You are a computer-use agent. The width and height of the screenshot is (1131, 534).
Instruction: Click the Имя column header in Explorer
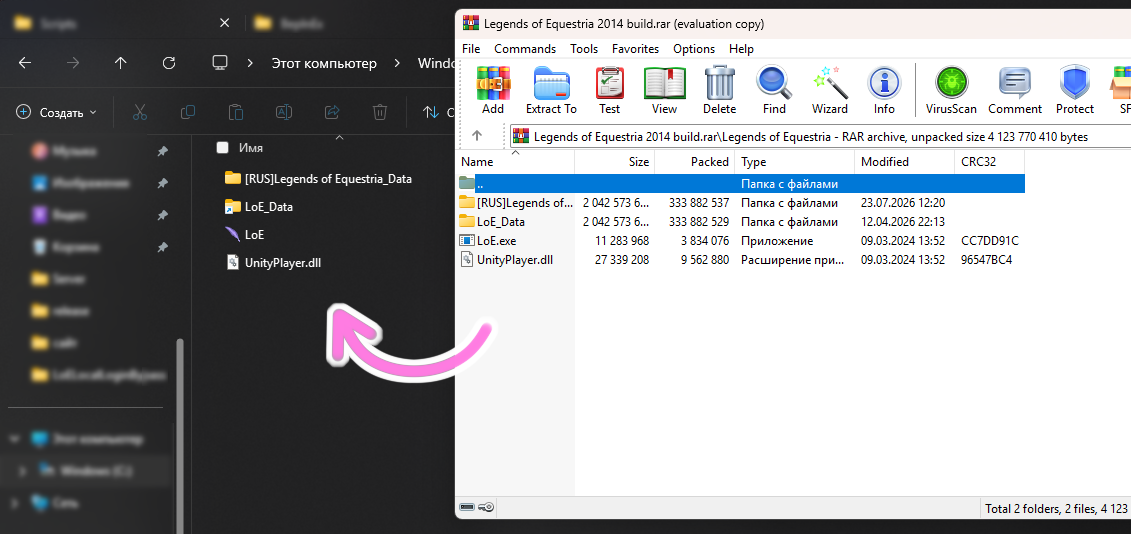pyautogui.click(x=251, y=148)
